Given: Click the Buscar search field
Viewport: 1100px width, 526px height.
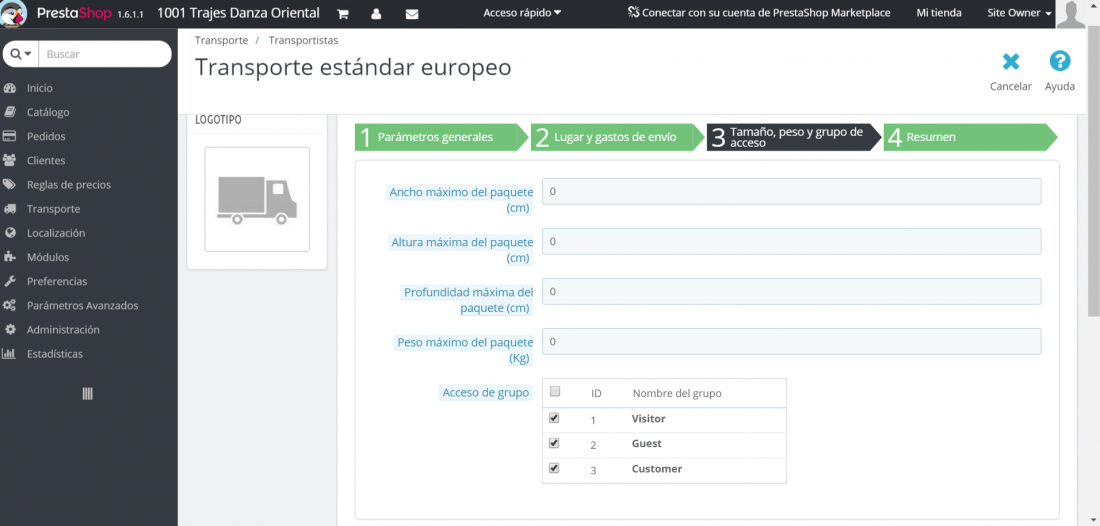Looking at the screenshot, I should 105,54.
